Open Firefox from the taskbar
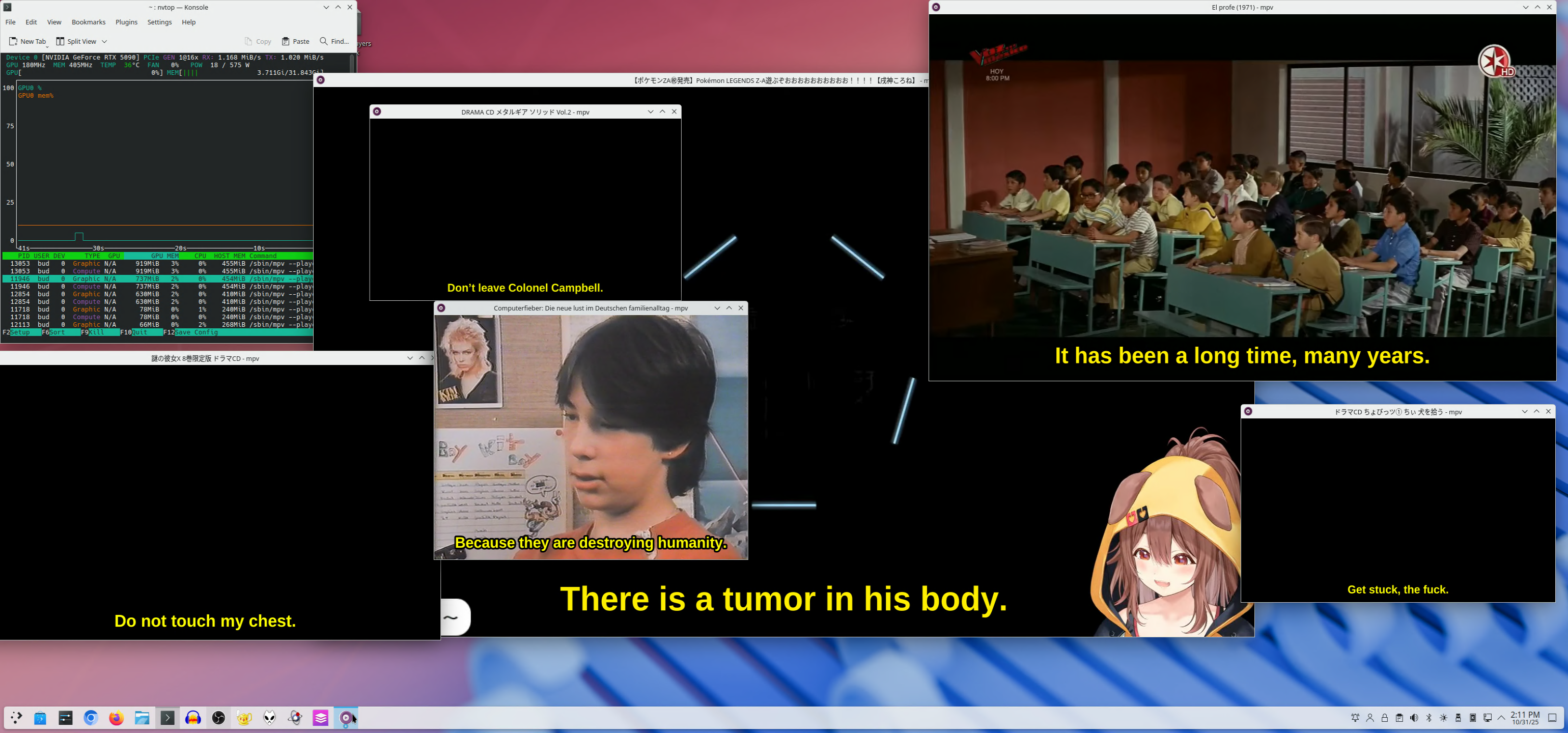Viewport: 1568px width, 733px height. click(x=116, y=718)
